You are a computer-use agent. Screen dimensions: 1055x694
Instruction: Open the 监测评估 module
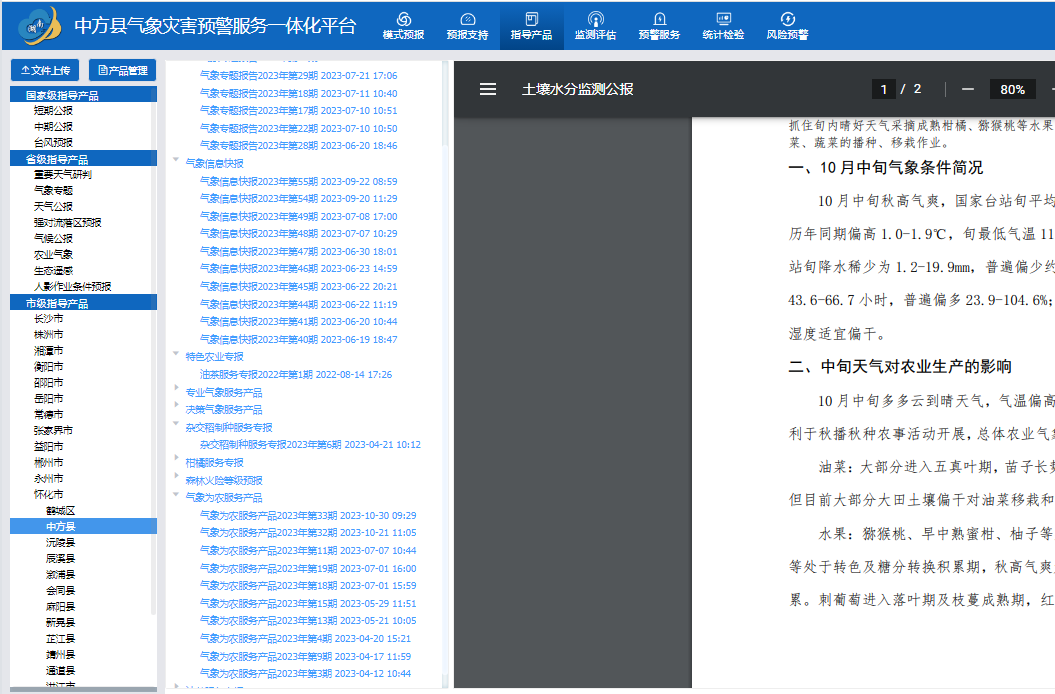(595, 26)
